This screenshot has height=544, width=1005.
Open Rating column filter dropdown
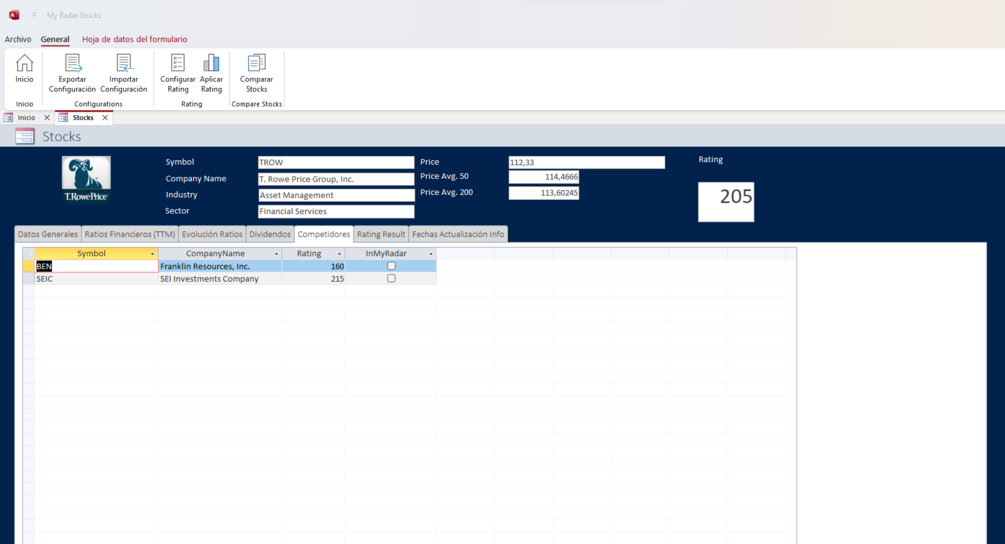340,254
